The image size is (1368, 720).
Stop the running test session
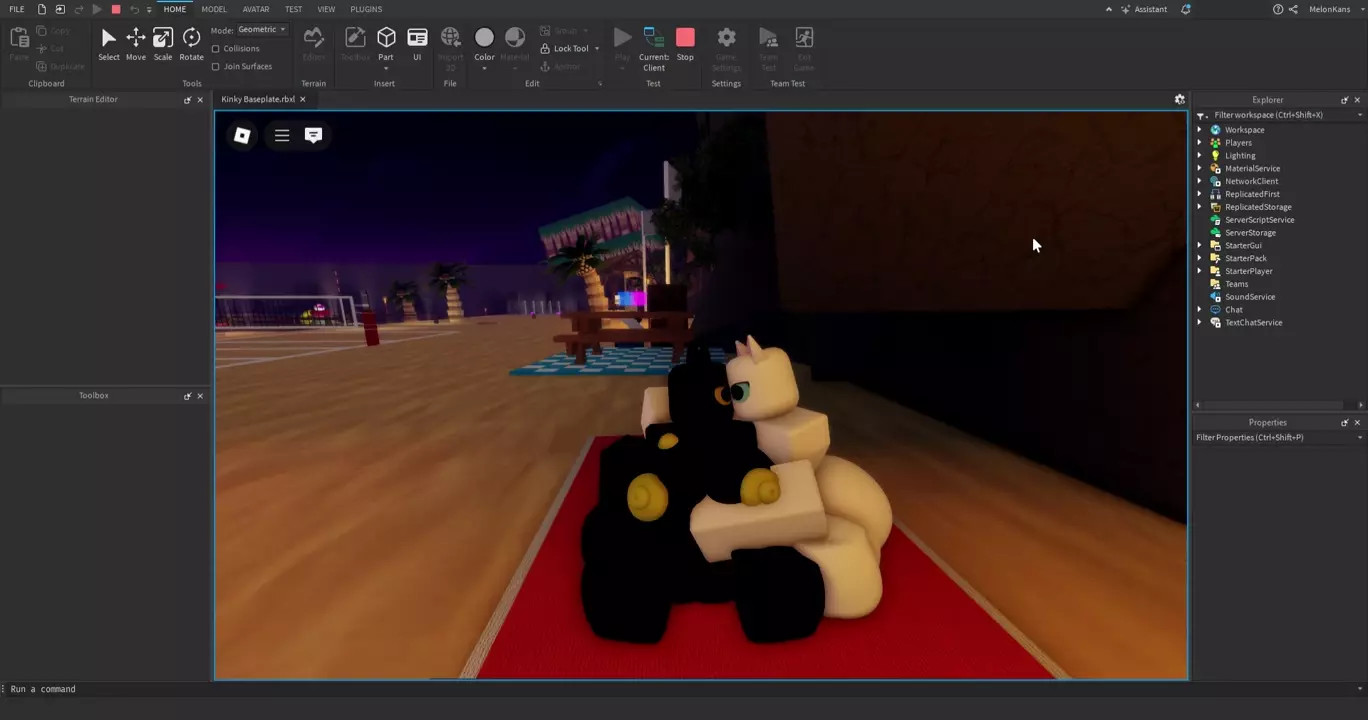pyautogui.click(x=685, y=44)
